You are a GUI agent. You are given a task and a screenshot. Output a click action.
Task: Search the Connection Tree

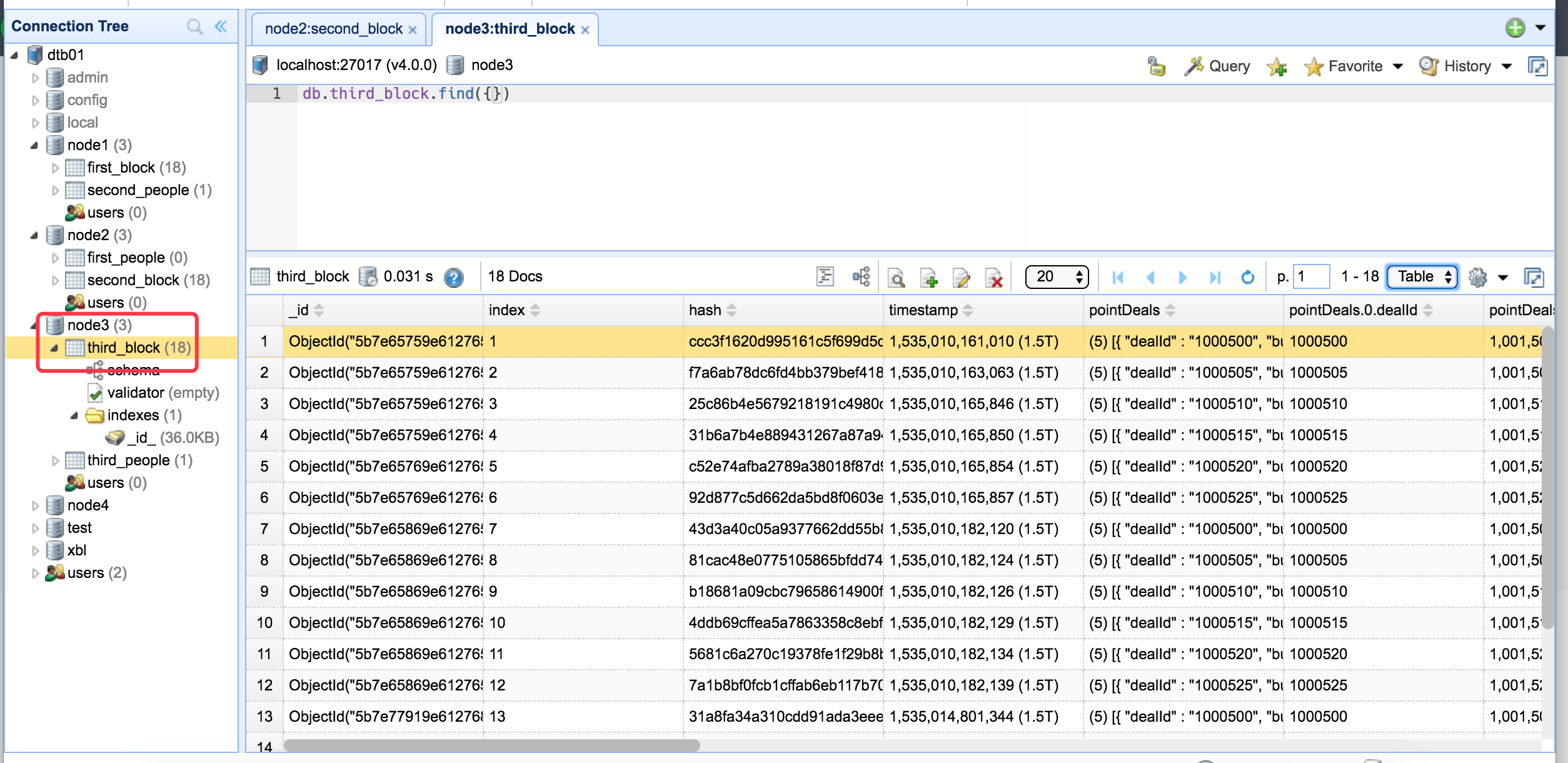pos(194,26)
